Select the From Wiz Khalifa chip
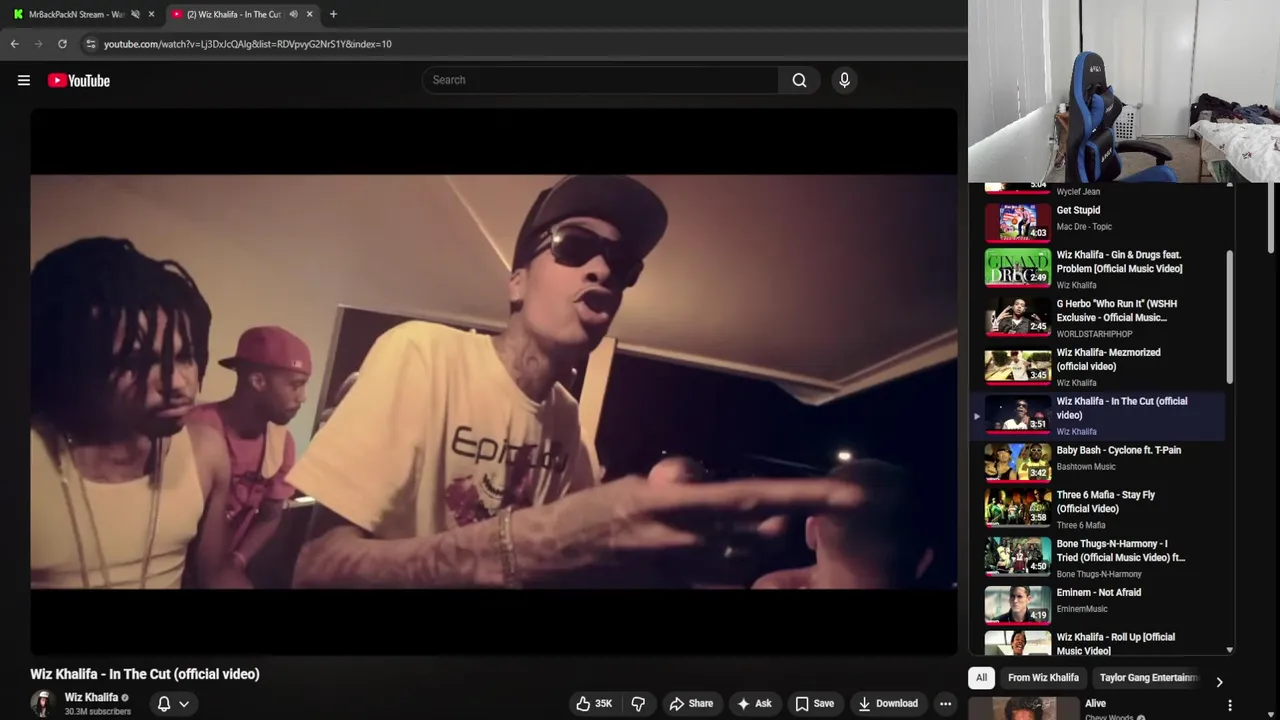This screenshot has width=1280, height=720. coord(1043,678)
